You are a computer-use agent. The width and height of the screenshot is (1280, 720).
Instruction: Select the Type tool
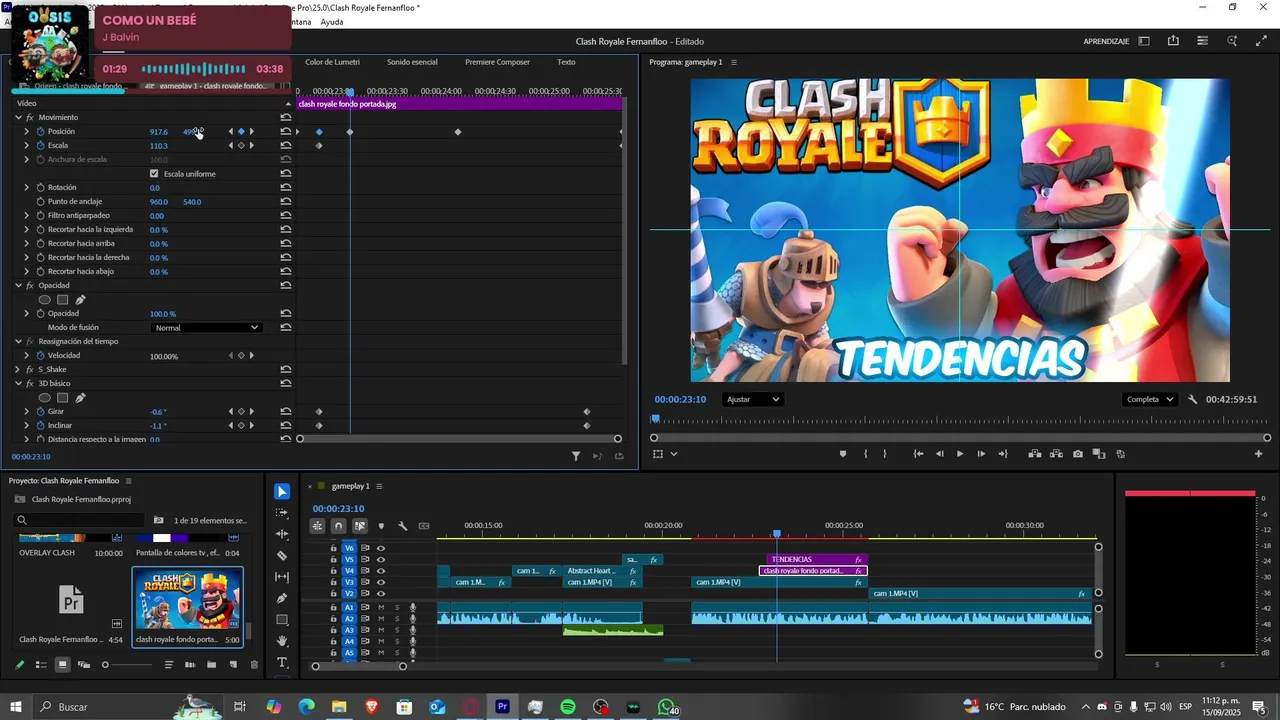282,663
